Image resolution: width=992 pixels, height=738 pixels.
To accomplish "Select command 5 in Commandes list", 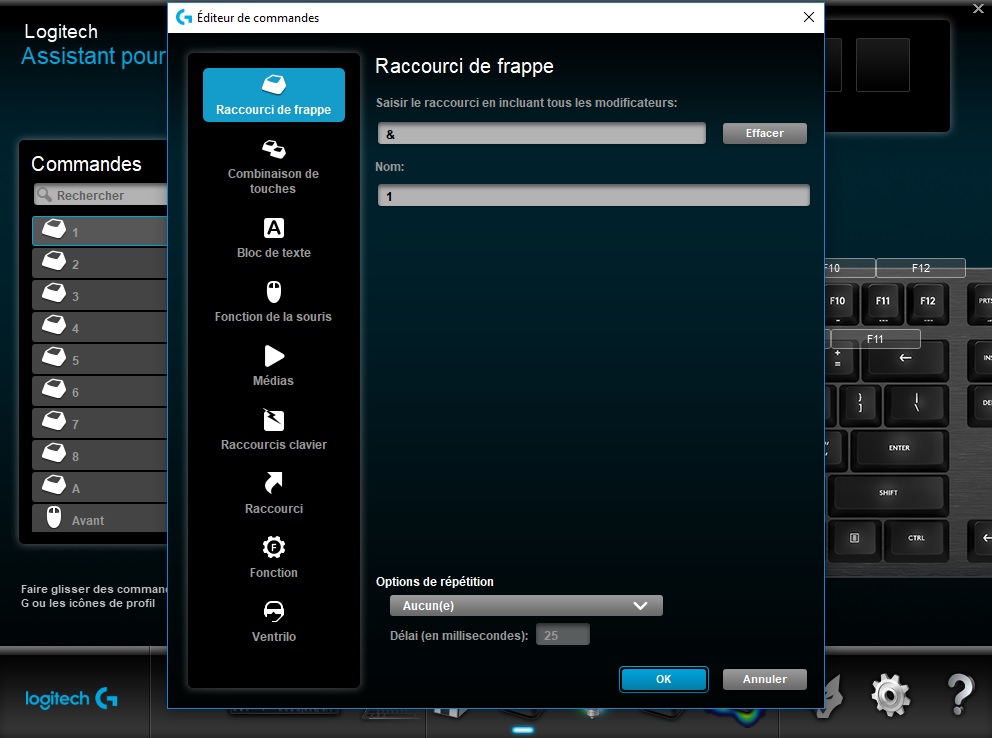I will click(99, 360).
